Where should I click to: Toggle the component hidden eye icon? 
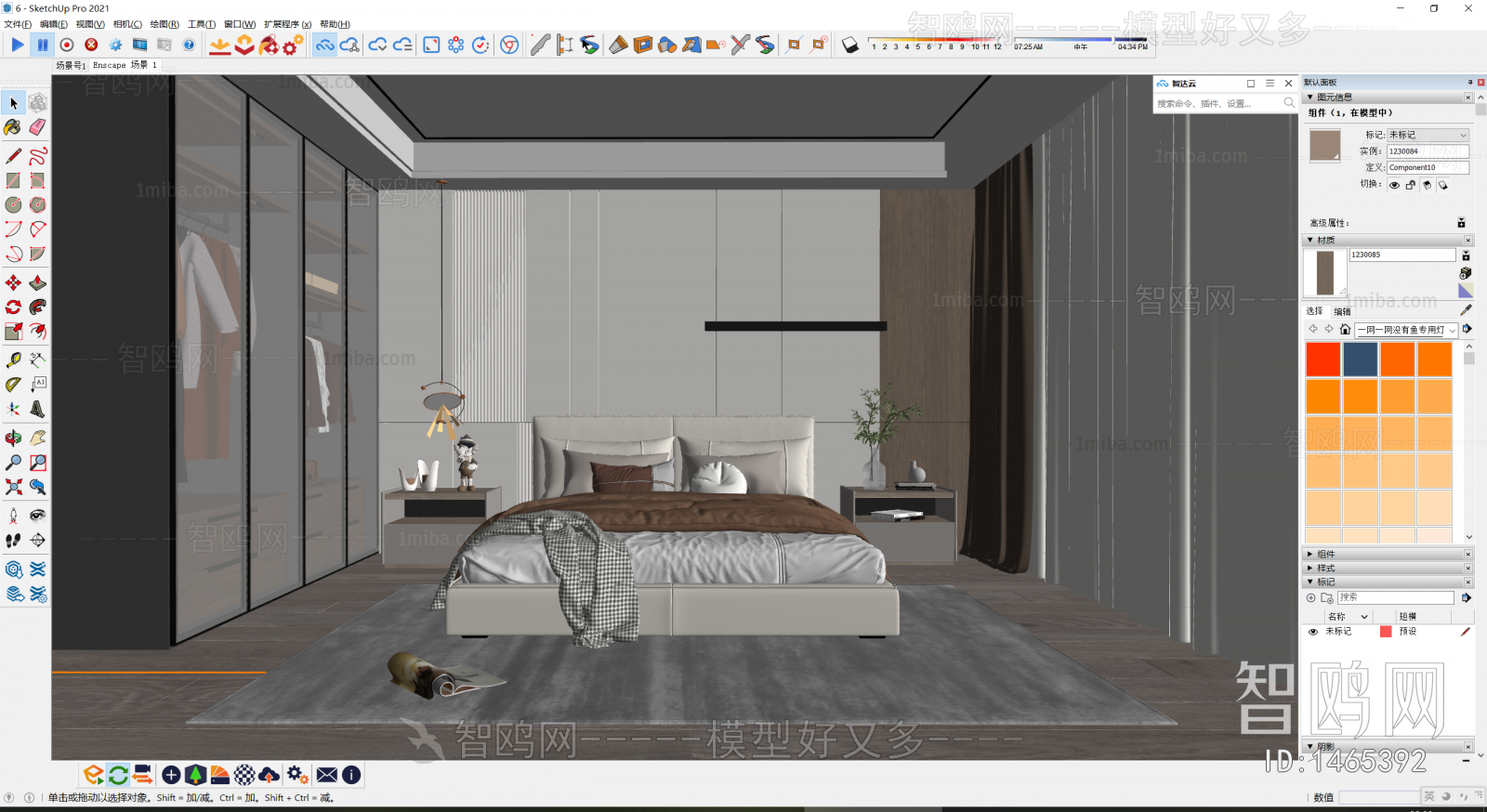coord(1394,185)
